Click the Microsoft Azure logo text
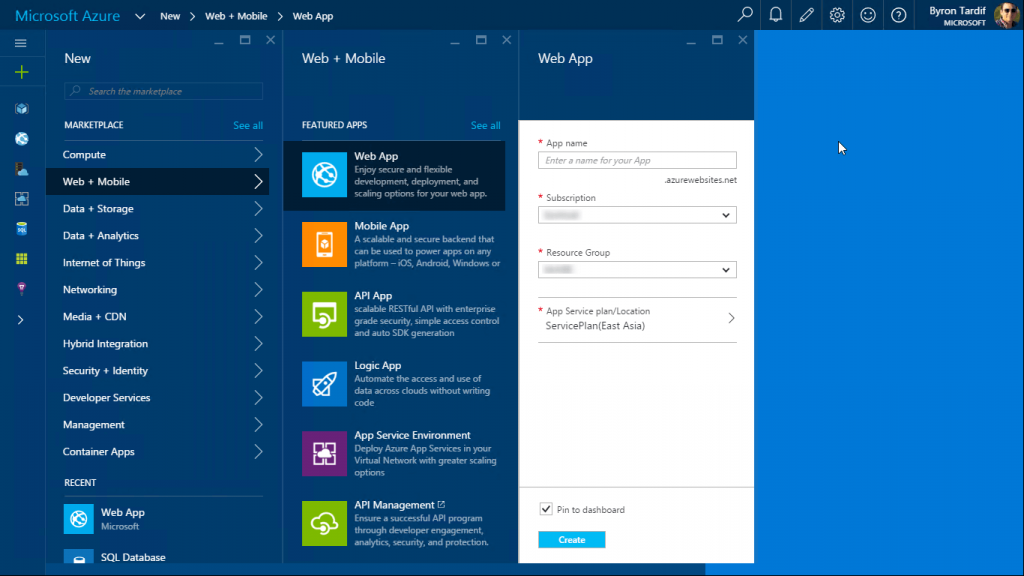 [x=67, y=16]
